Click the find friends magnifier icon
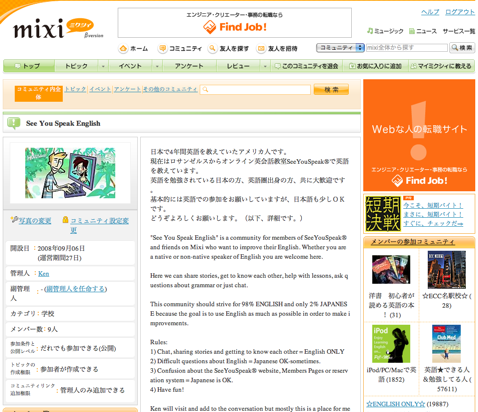This screenshot has height=412, width=478. point(212,48)
